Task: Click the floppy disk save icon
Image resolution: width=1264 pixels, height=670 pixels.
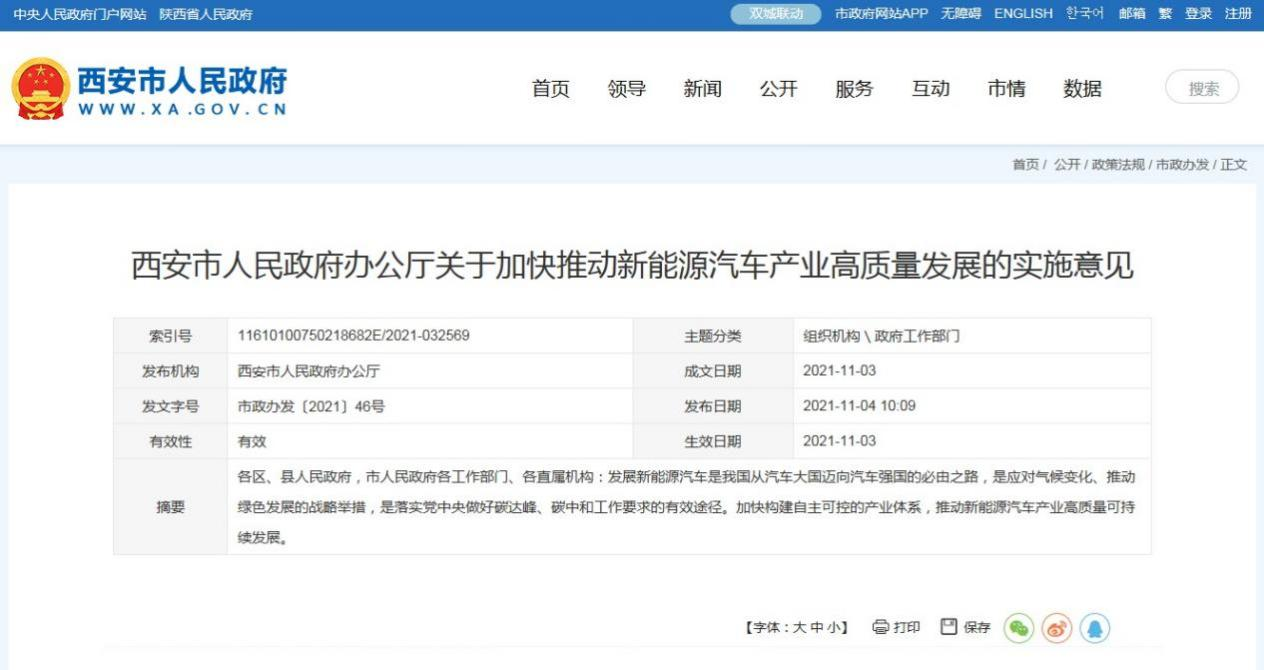Action: pyautogui.click(x=949, y=627)
